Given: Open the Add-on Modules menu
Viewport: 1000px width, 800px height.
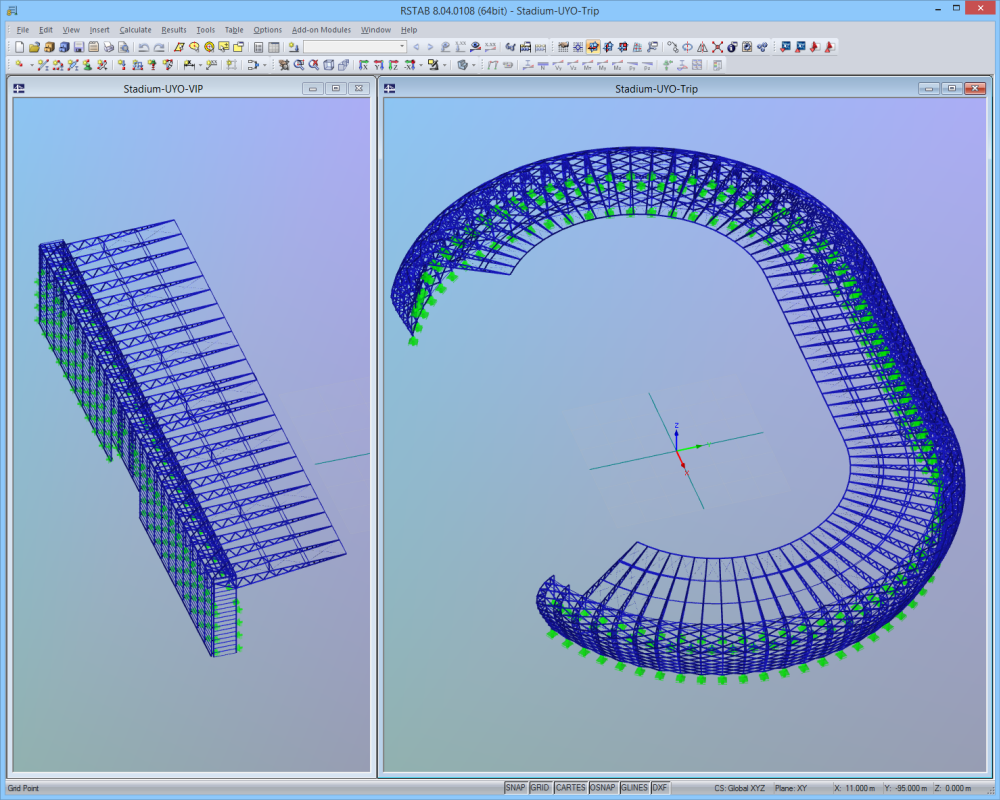Looking at the screenshot, I should point(320,30).
